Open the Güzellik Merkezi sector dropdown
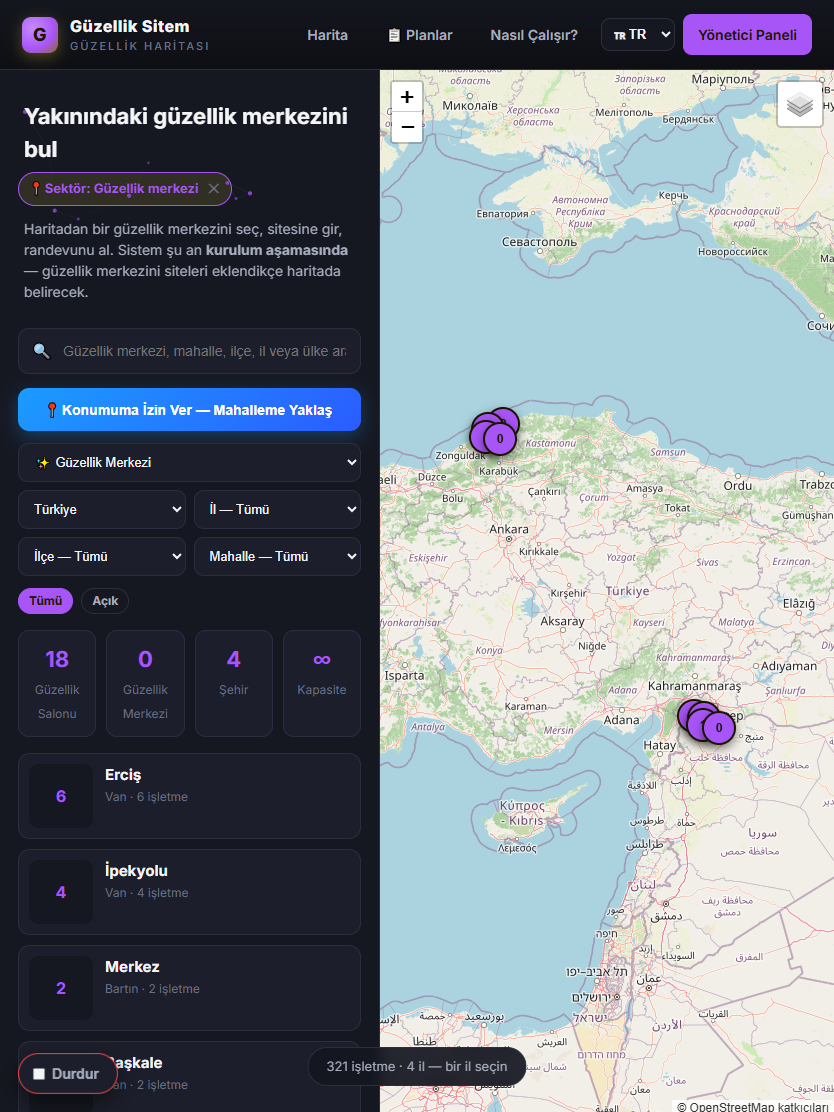The width and height of the screenshot is (834, 1112). coord(189,462)
